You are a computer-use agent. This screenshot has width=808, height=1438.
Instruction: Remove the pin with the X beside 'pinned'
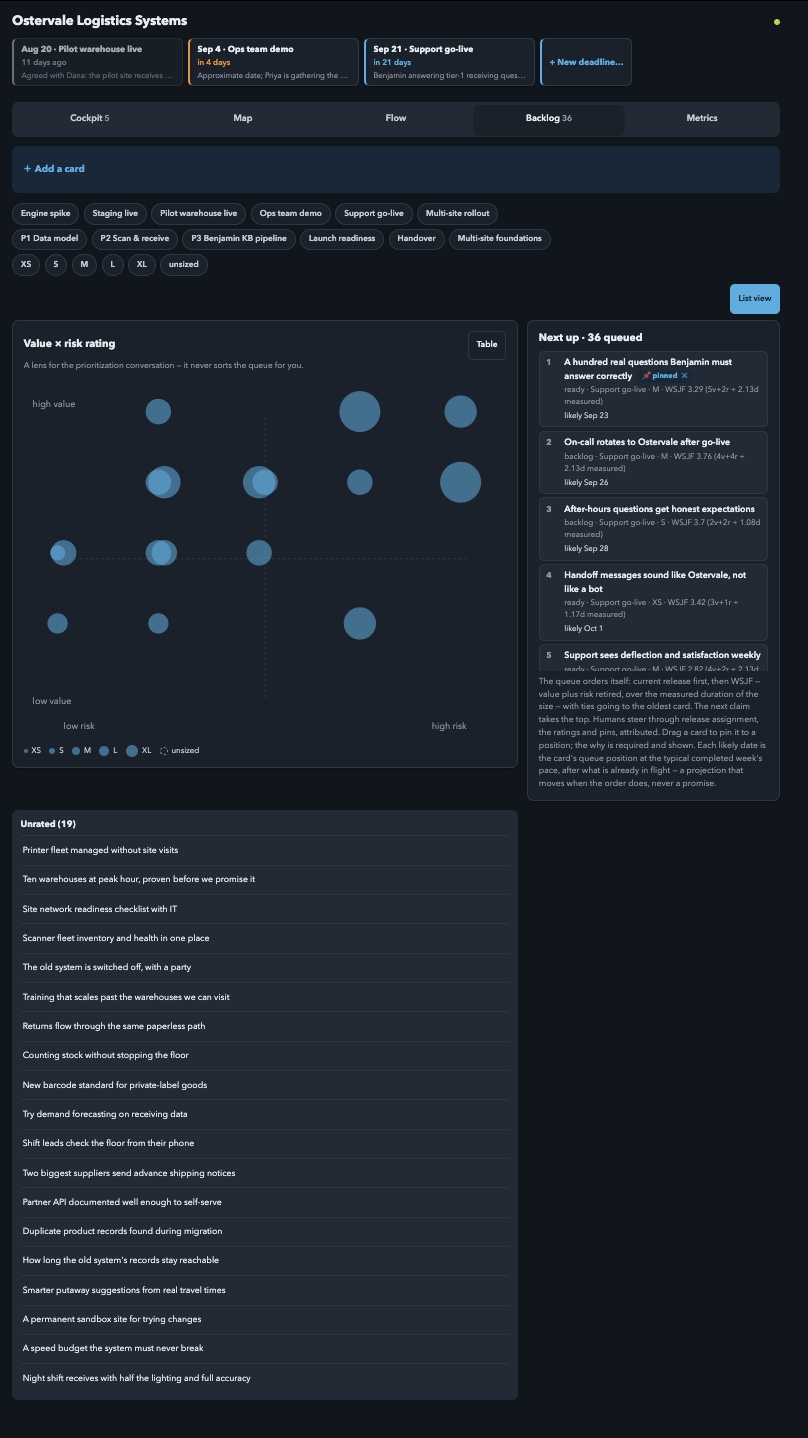point(685,376)
